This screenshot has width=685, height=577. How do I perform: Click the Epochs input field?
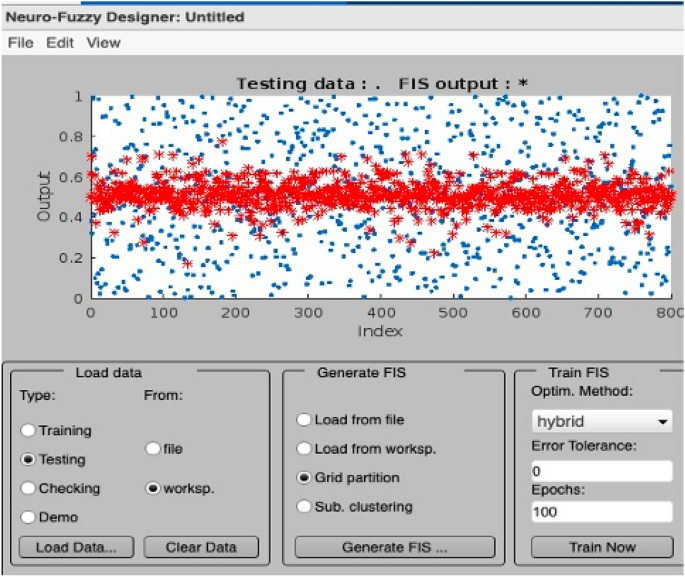pos(601,511)
